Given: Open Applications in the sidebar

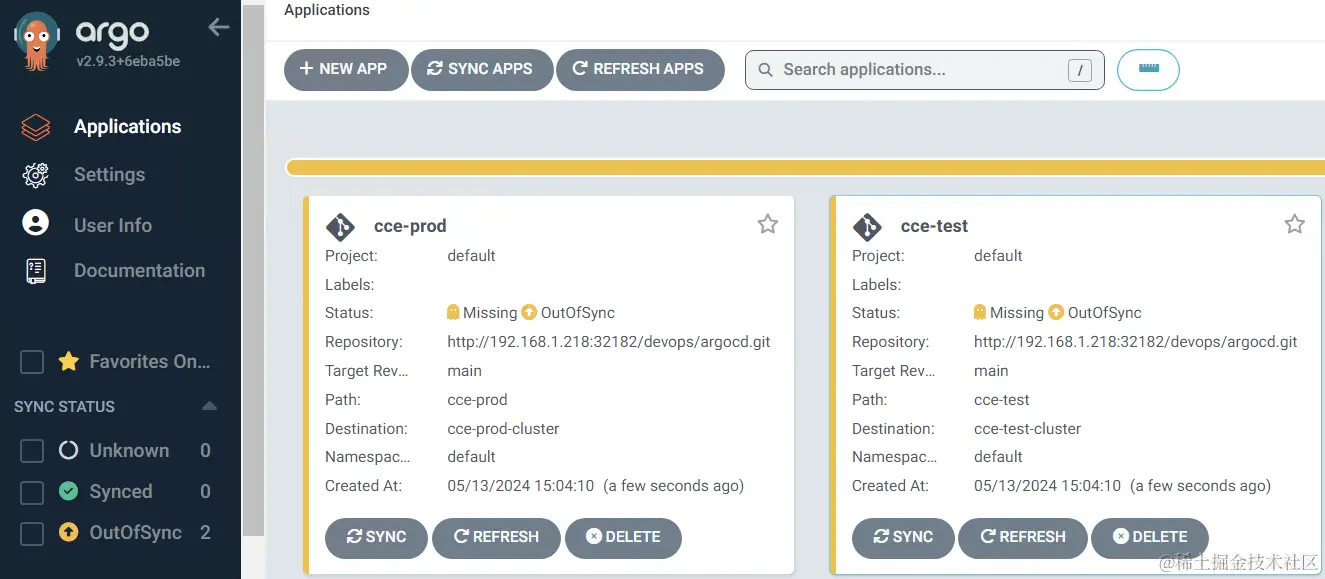Looking at the screenshot, I should [x=127, y=127].
